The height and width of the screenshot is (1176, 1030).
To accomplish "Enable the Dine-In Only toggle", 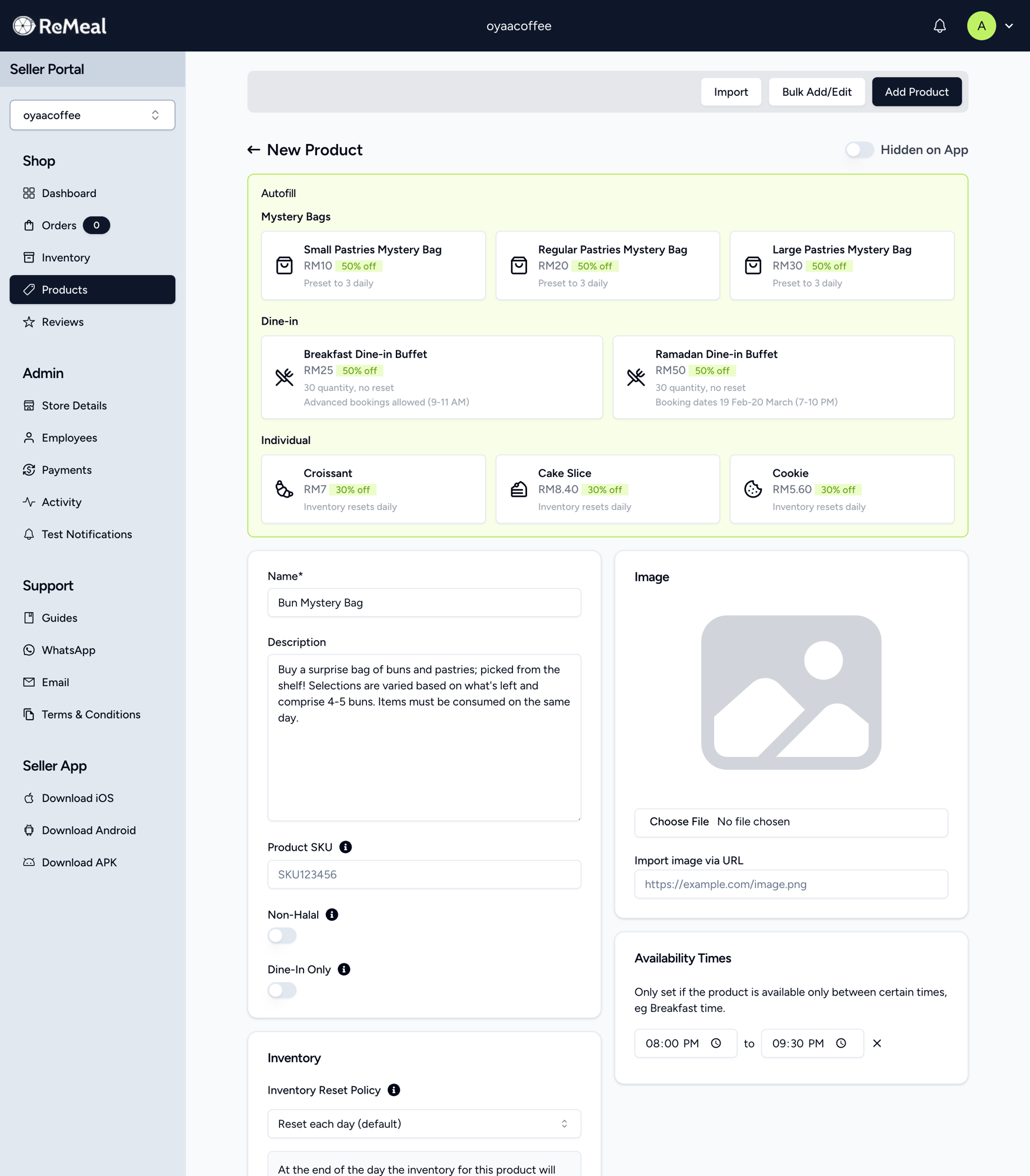I will 282,990.
